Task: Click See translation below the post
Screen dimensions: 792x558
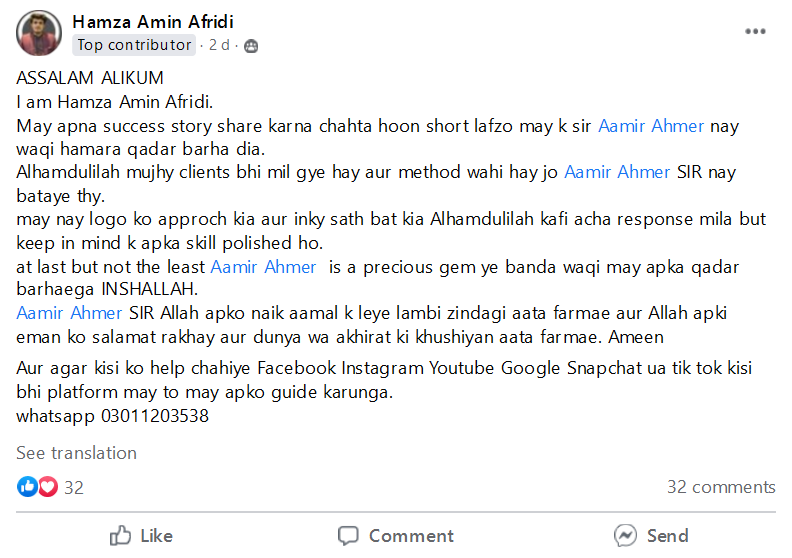Action: point(76,453)
